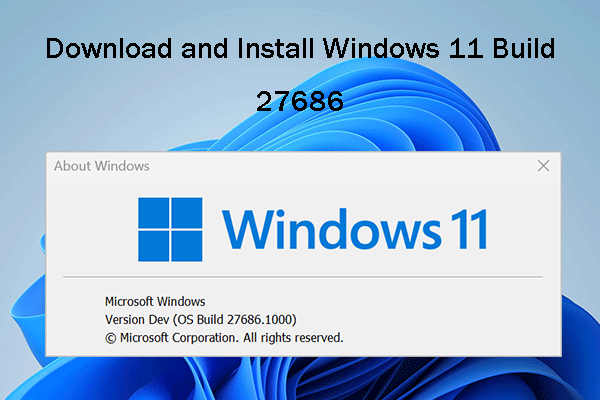The width and height of the screenshot is (600, 400).
Task: Click the '27686' build number heading
Action: (300, 101)
